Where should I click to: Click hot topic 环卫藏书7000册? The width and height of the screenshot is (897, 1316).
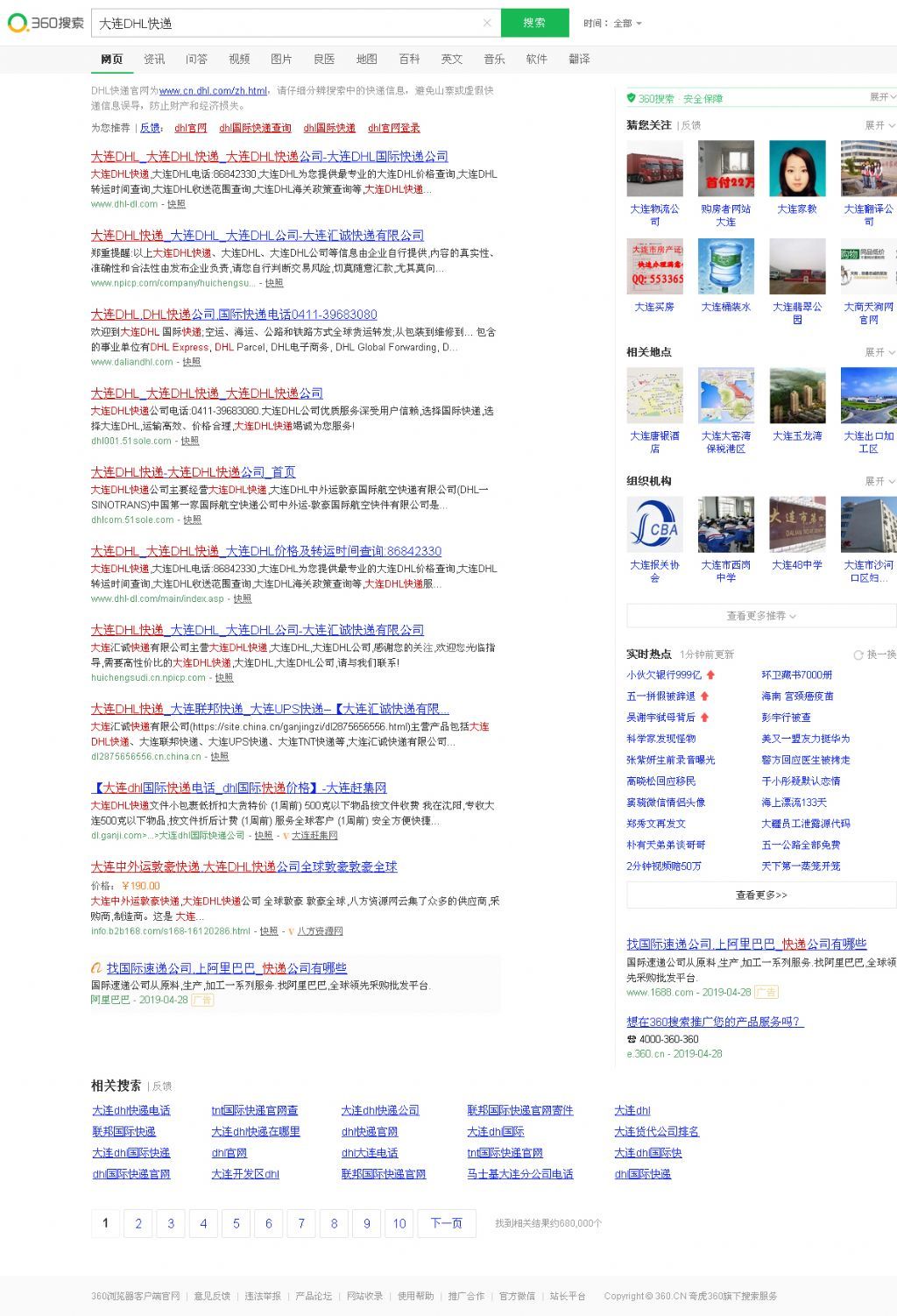coord(797,676)
